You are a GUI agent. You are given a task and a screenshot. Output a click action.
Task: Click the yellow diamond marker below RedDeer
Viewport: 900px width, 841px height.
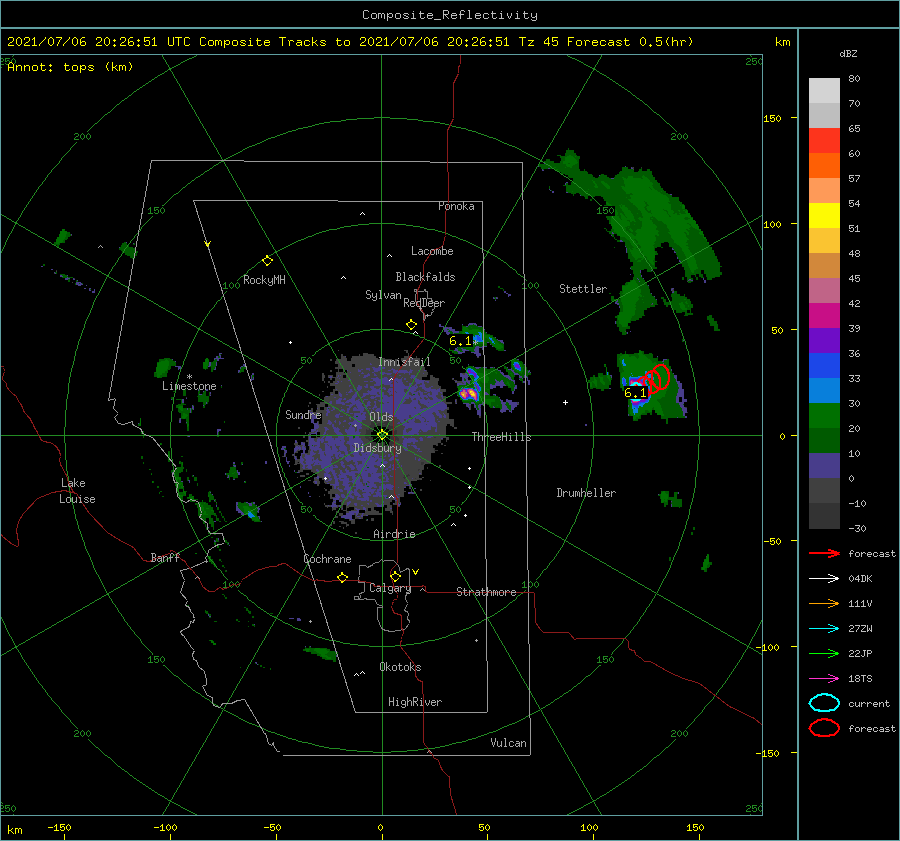412,325
